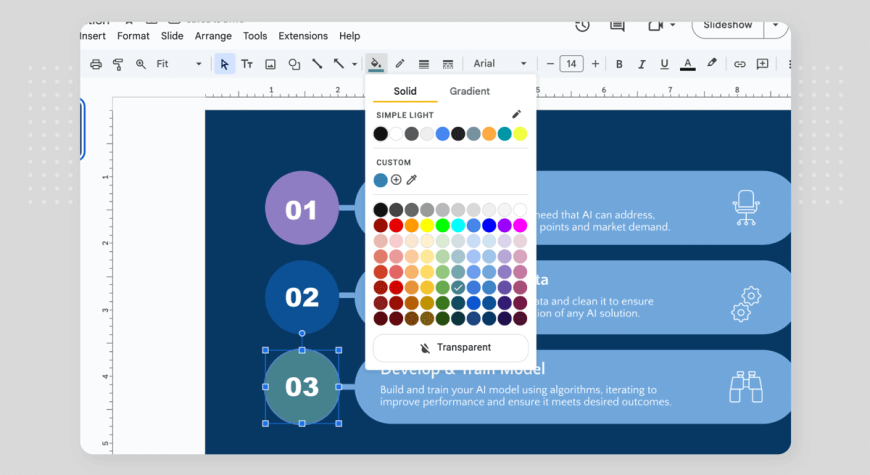Select the bright green palette color
The width and height of the screenshot is (870, 475).
coord(442,225)
